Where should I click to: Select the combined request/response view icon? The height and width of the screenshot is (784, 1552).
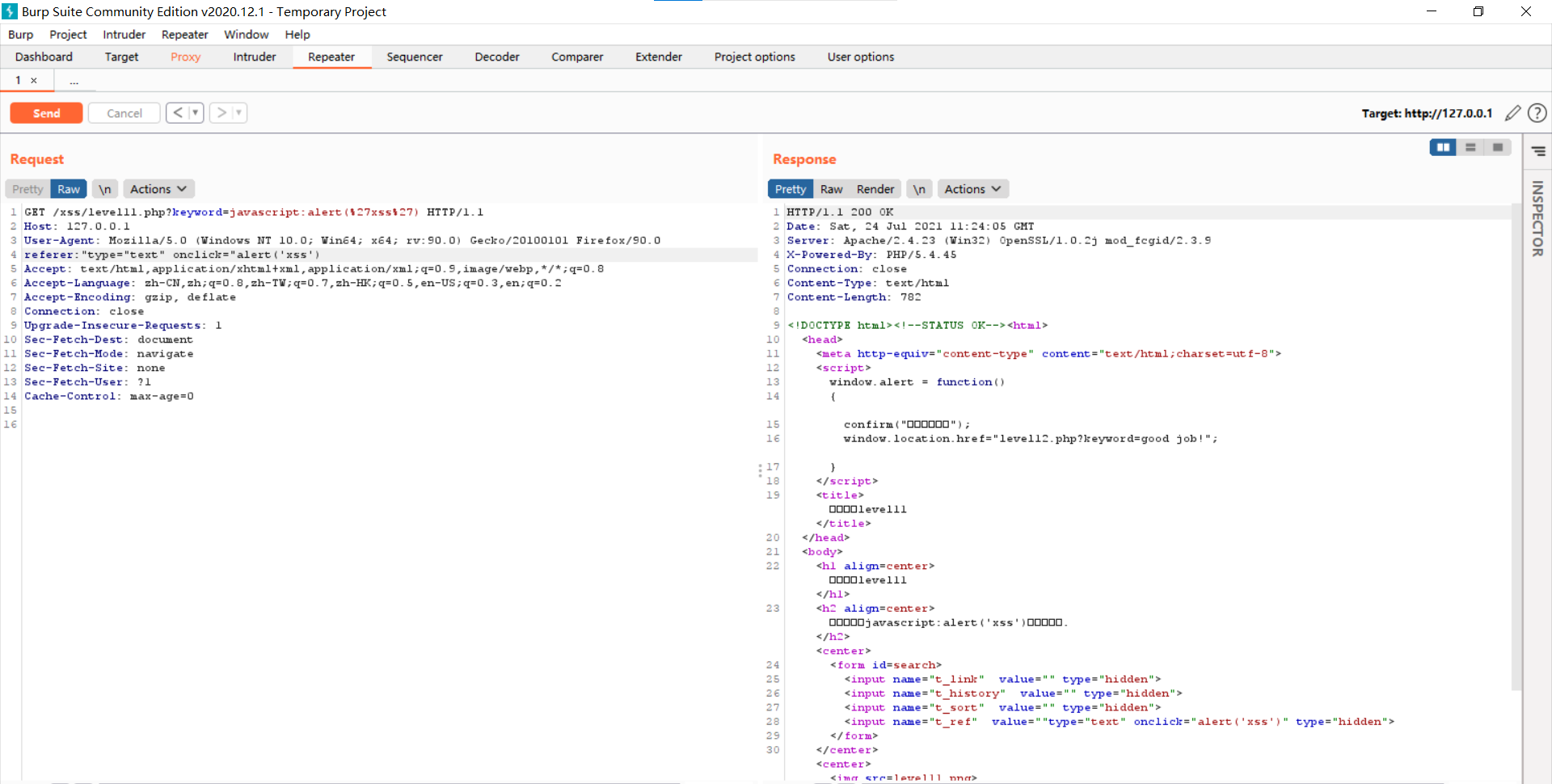pos(1499,147)
